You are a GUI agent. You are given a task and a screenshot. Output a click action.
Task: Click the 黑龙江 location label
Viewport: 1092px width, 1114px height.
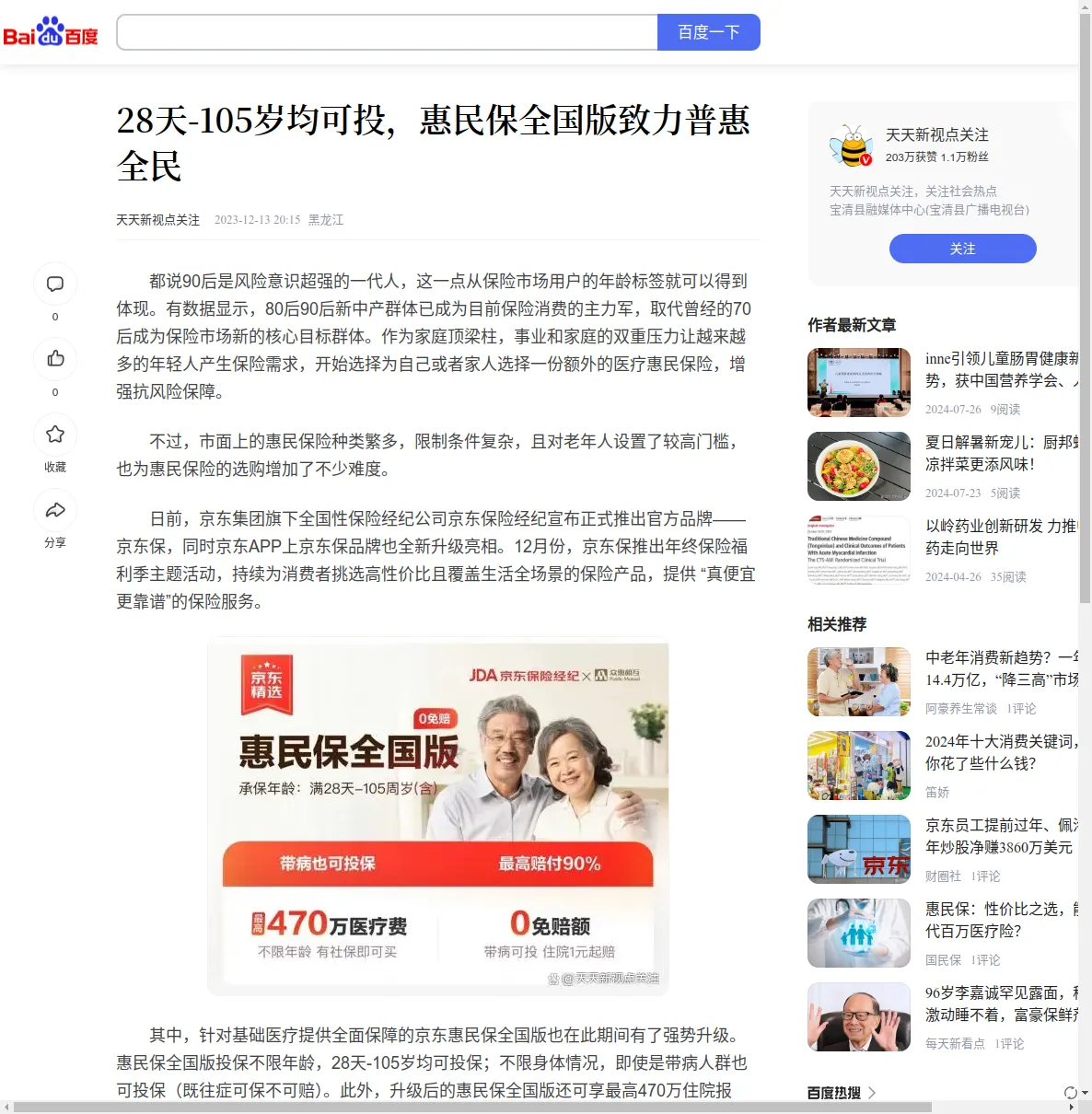pyautogui.click(x=326, y=220)
